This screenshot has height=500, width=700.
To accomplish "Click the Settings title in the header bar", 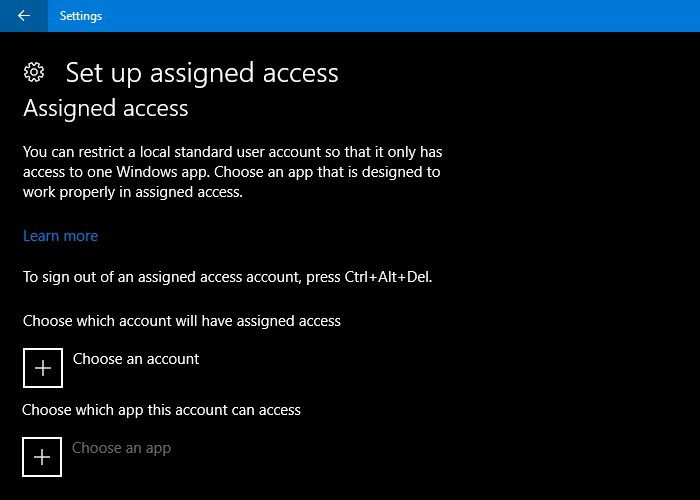I will coord(81,16).
